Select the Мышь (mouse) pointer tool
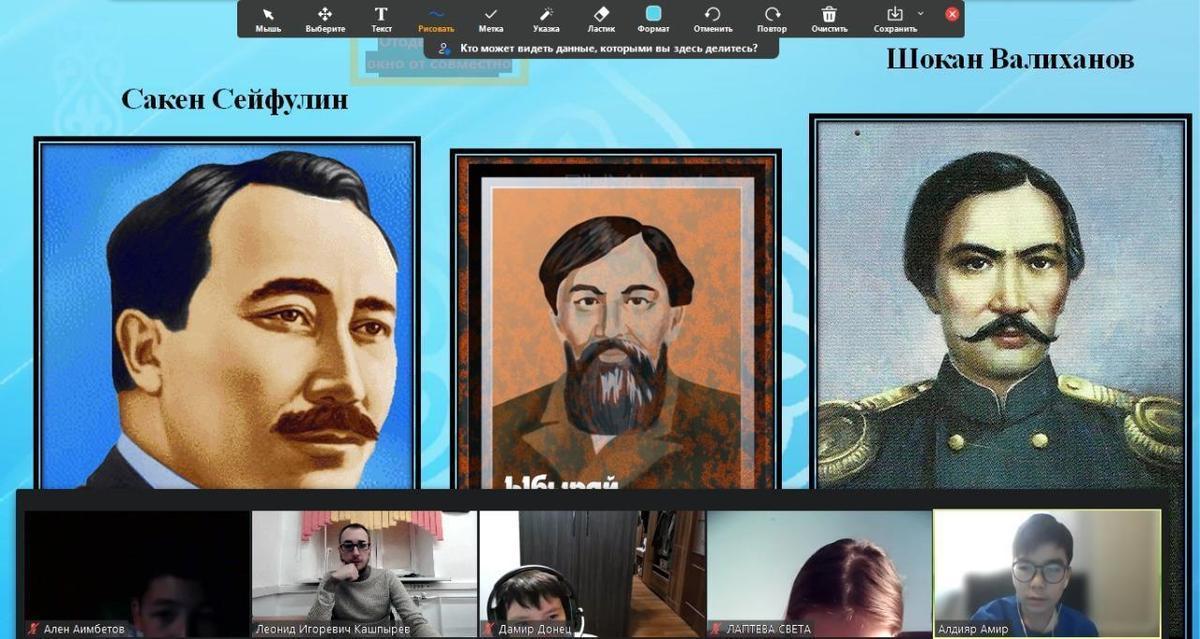1200x639 pixels. pyautogui.click(x=268, y=18)
